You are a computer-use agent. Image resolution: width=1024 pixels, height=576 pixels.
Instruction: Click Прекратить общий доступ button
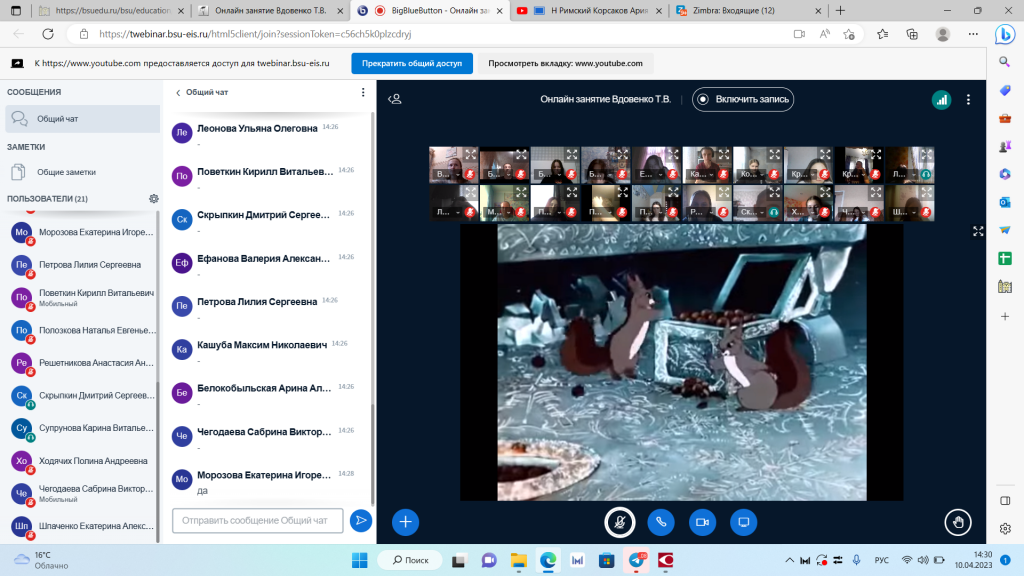pyautogui.click(x=411, y=63)
